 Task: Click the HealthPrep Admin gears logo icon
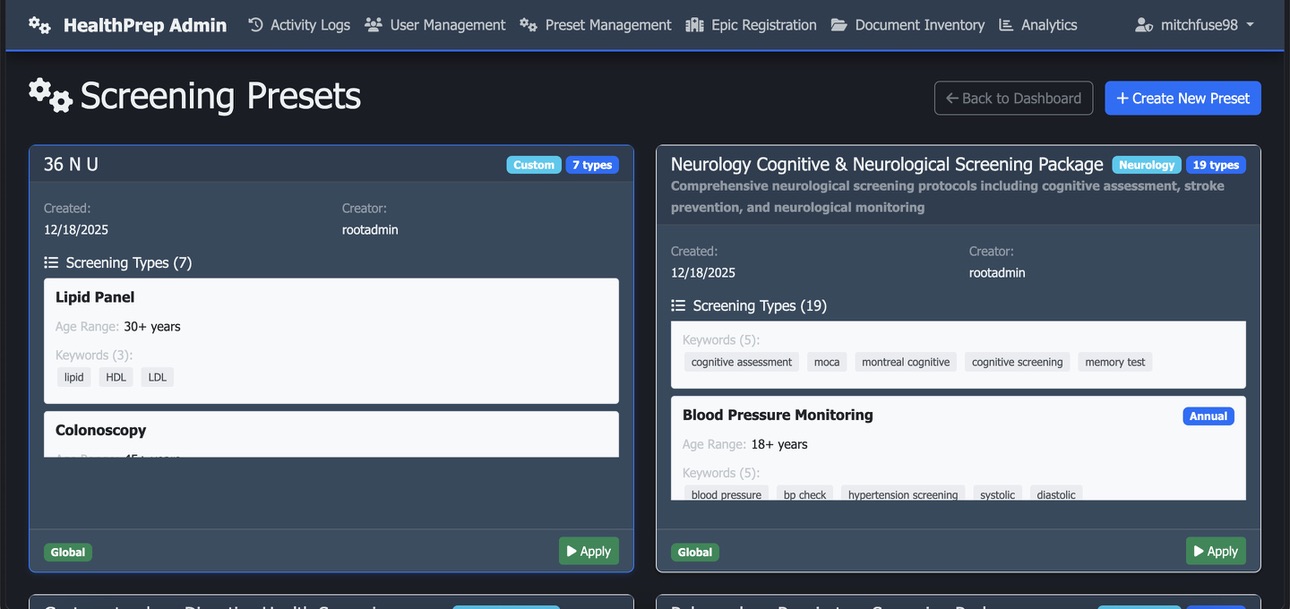pos(39,25)
